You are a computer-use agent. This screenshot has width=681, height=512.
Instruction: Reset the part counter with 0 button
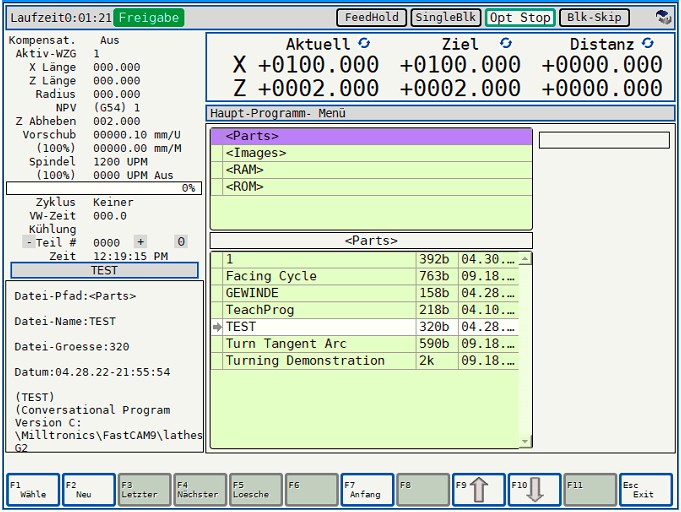click(x=181, y=241)
